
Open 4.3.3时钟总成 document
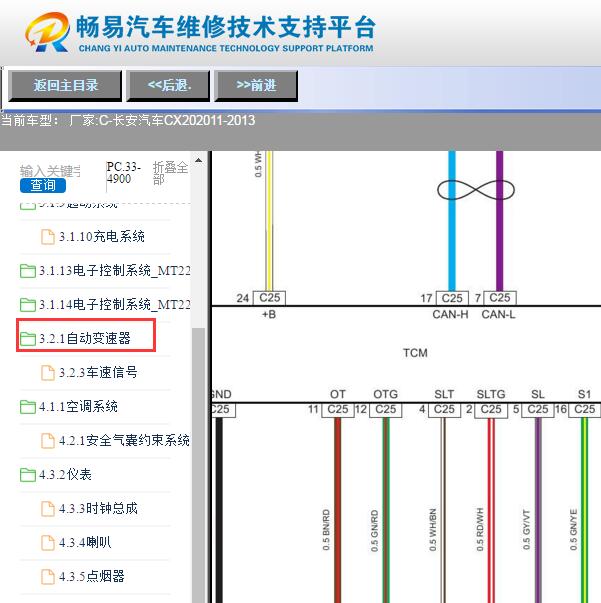(98, 508)
